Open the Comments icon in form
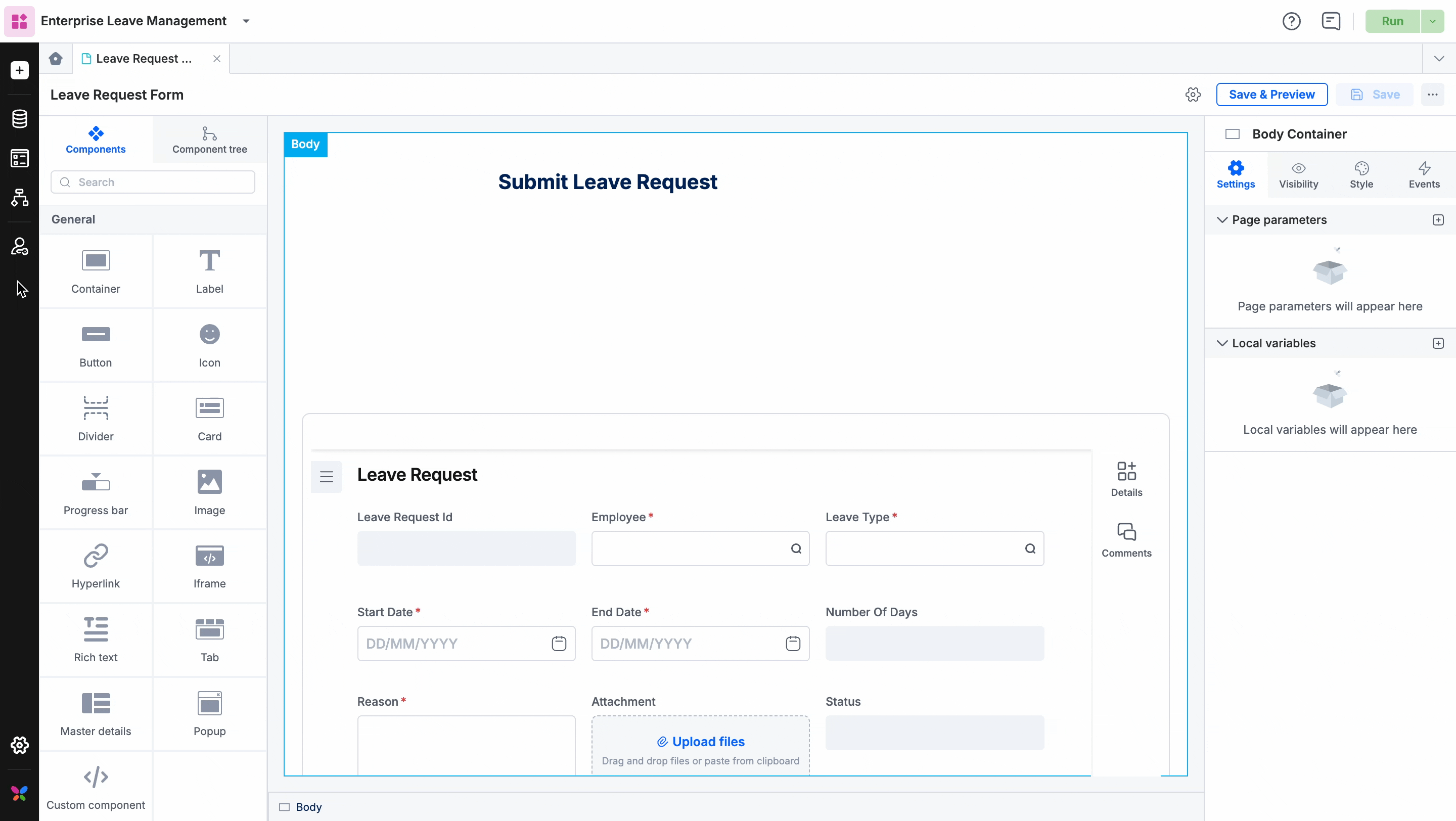The image size is (1456, 821). point(1126,539)
